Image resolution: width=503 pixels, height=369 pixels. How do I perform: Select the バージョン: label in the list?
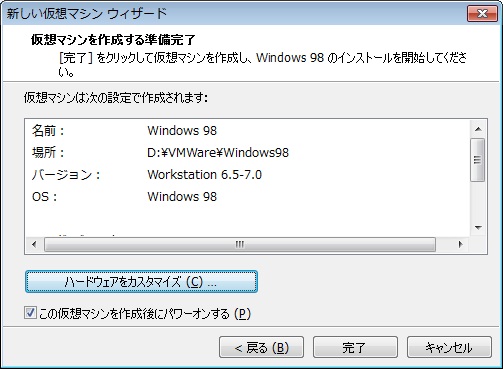click(x=66, y=175)
